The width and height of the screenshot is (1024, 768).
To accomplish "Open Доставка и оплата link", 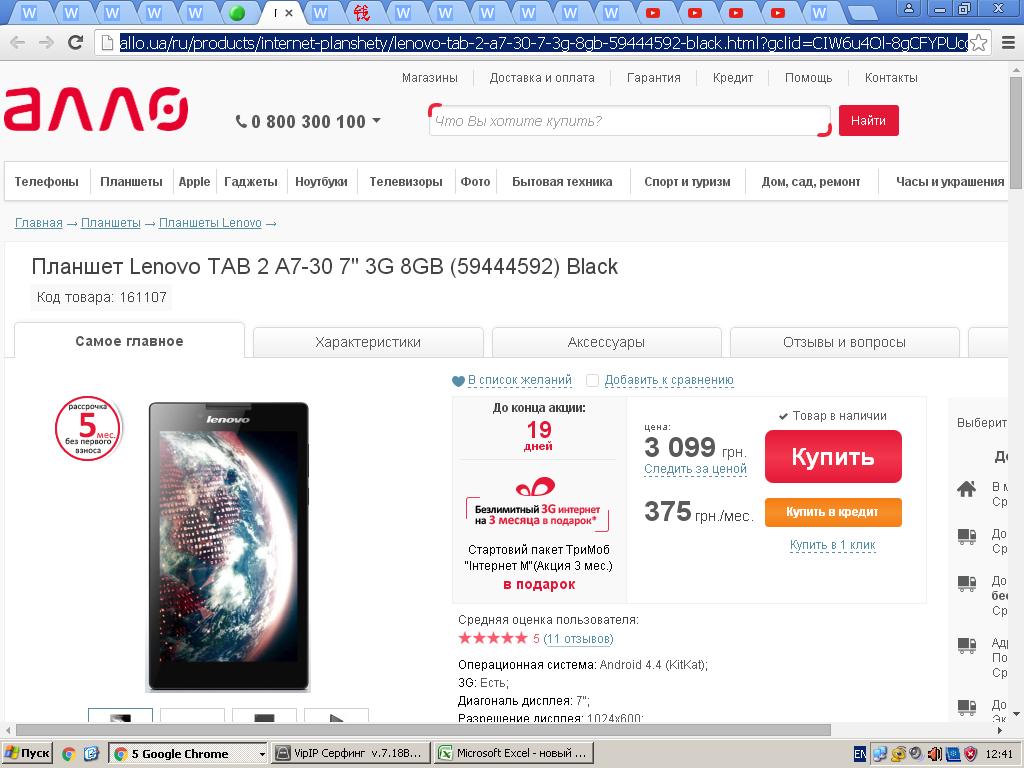I will coord(542,78).
